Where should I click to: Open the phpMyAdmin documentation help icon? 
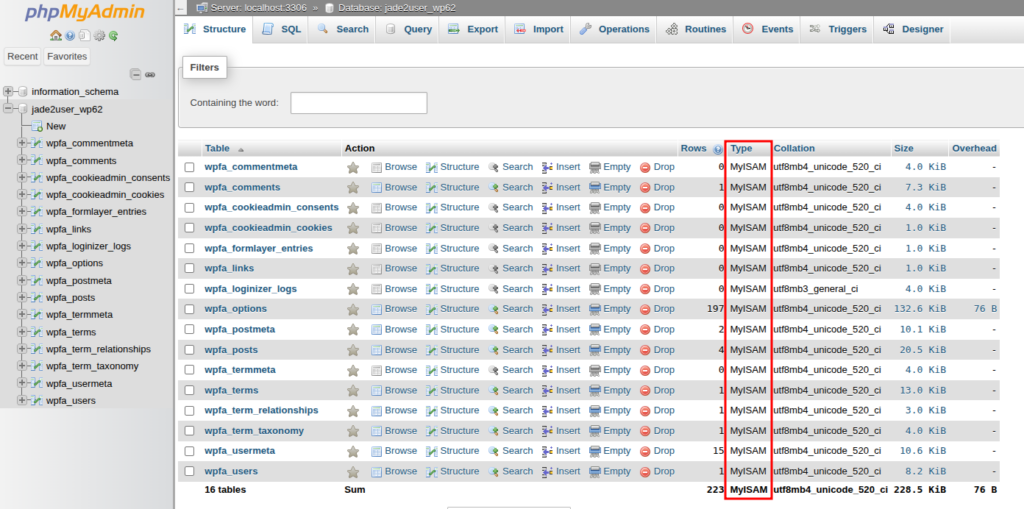70,35
